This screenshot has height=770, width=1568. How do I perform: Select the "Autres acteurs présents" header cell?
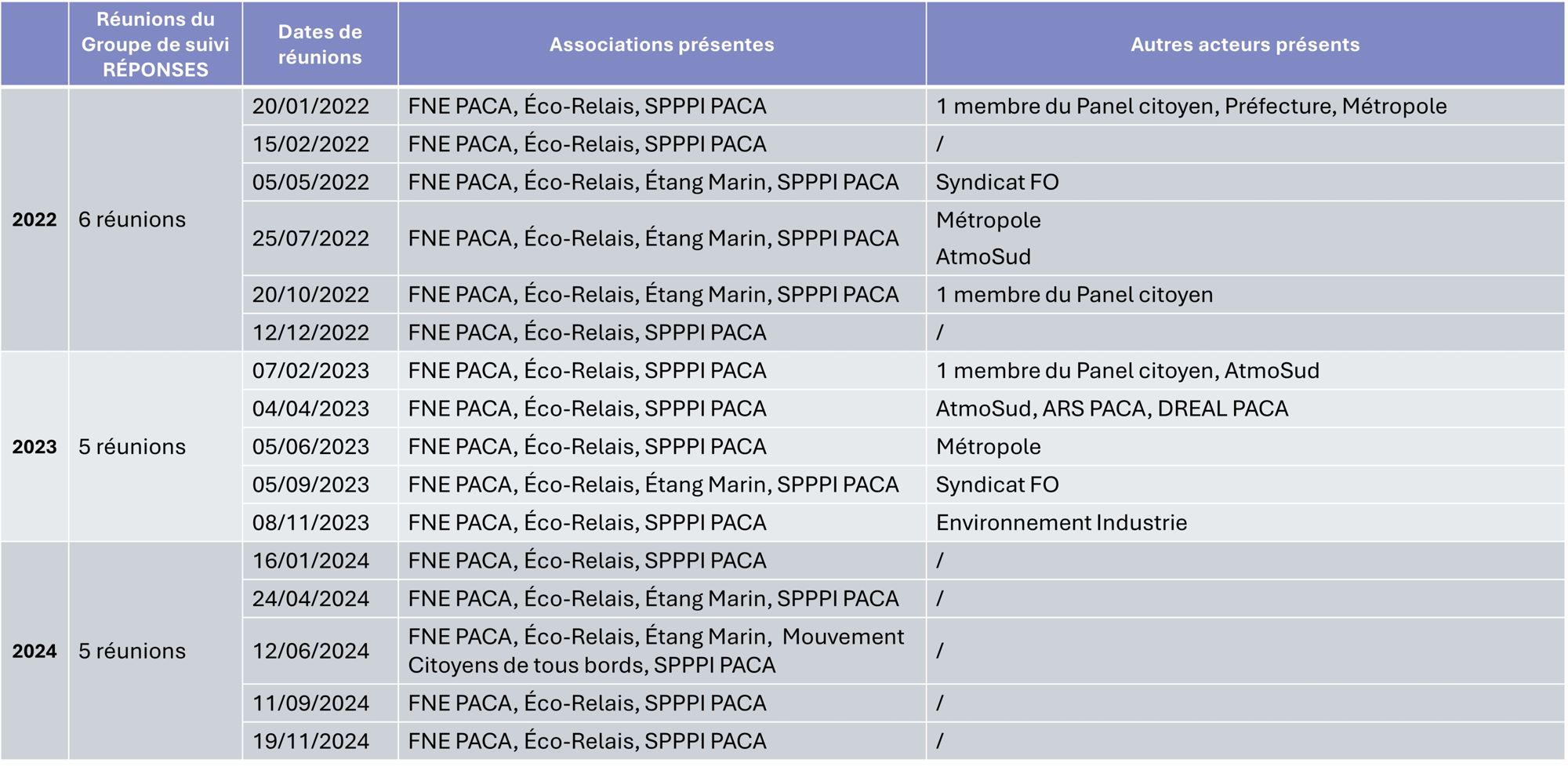click(1244, 45)
